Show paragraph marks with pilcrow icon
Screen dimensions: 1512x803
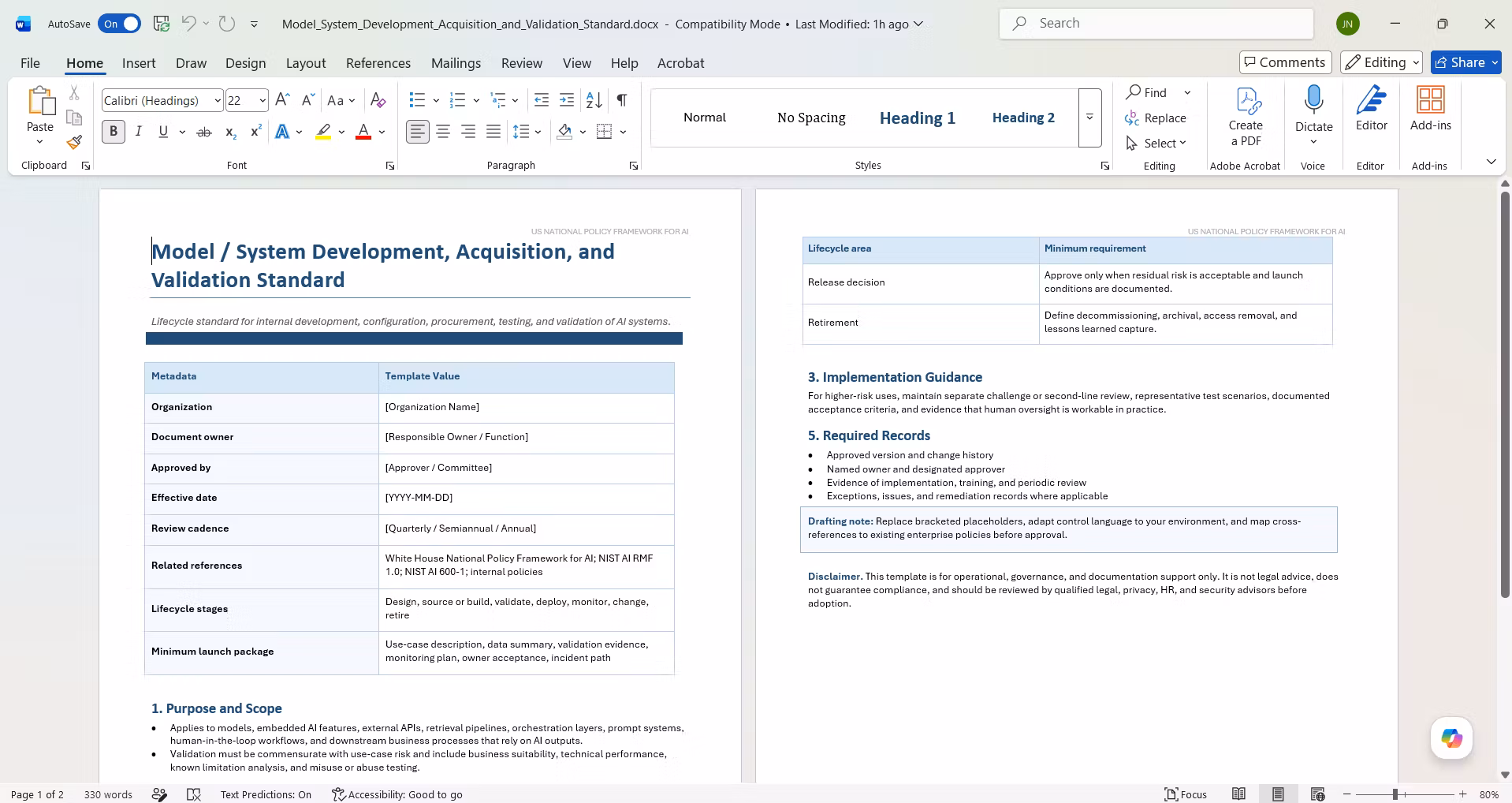pos(622,100)
